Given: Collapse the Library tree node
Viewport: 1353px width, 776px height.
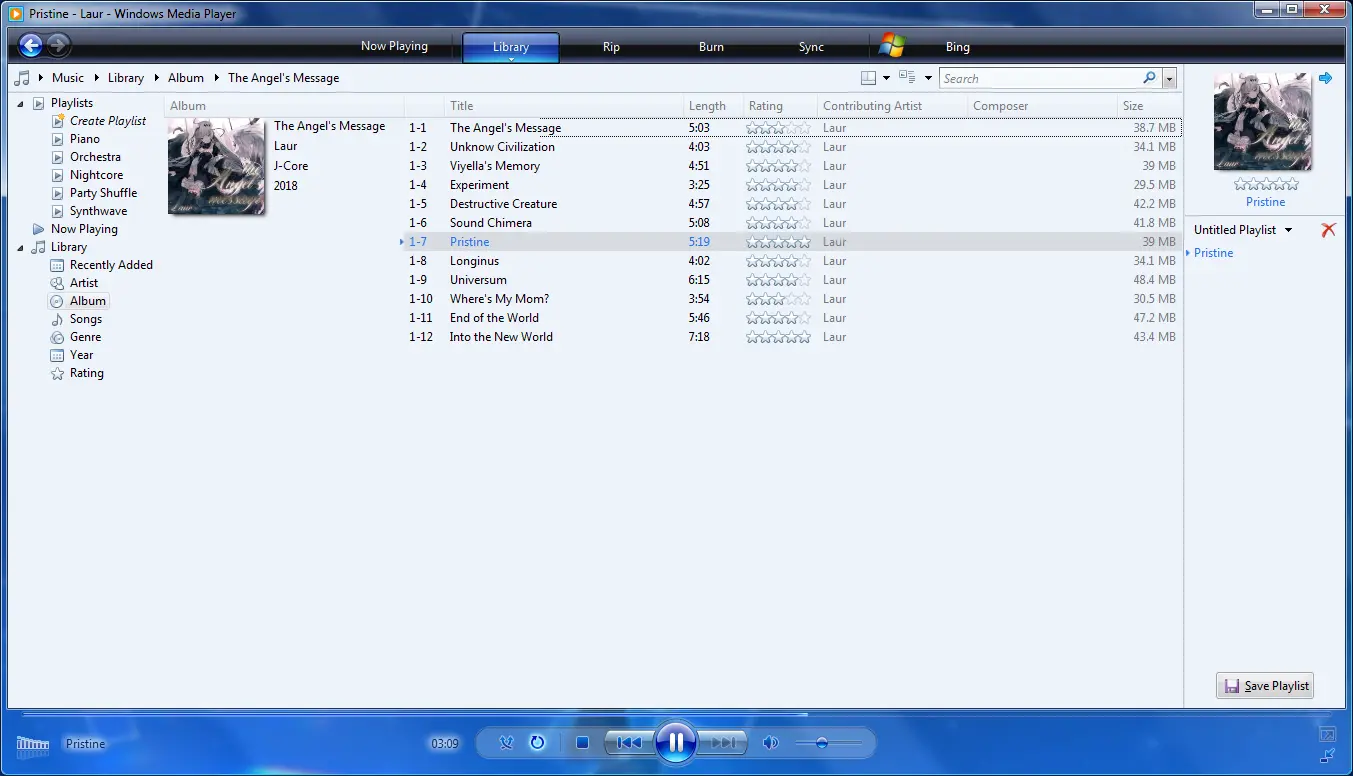Looking at the screenshot, I should pos(21,247).
